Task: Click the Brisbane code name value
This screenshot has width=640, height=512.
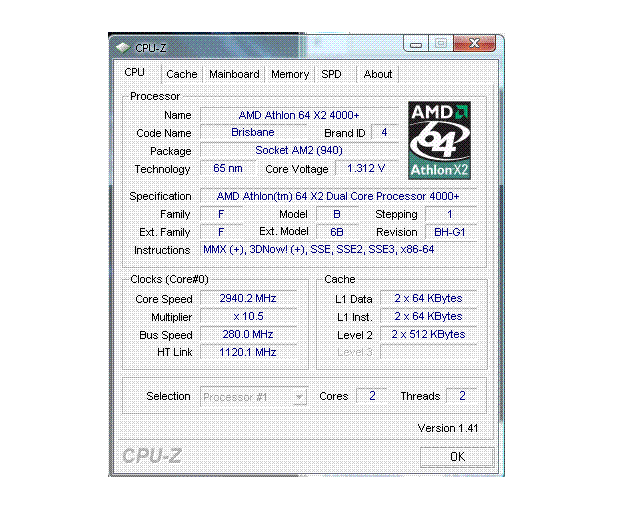Action: coord(253,132)
